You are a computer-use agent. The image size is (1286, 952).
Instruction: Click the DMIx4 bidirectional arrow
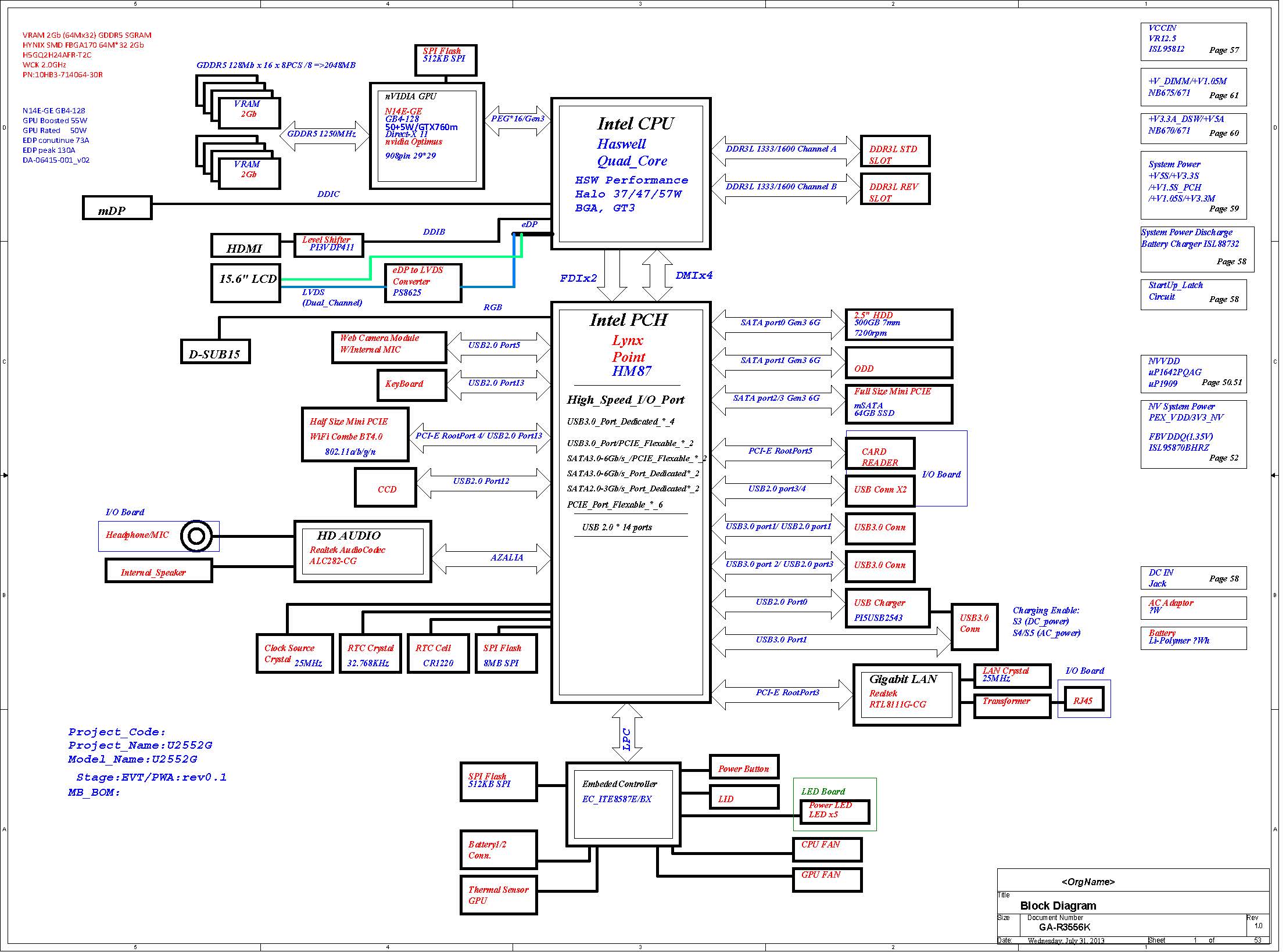click(x=657, y=276)
